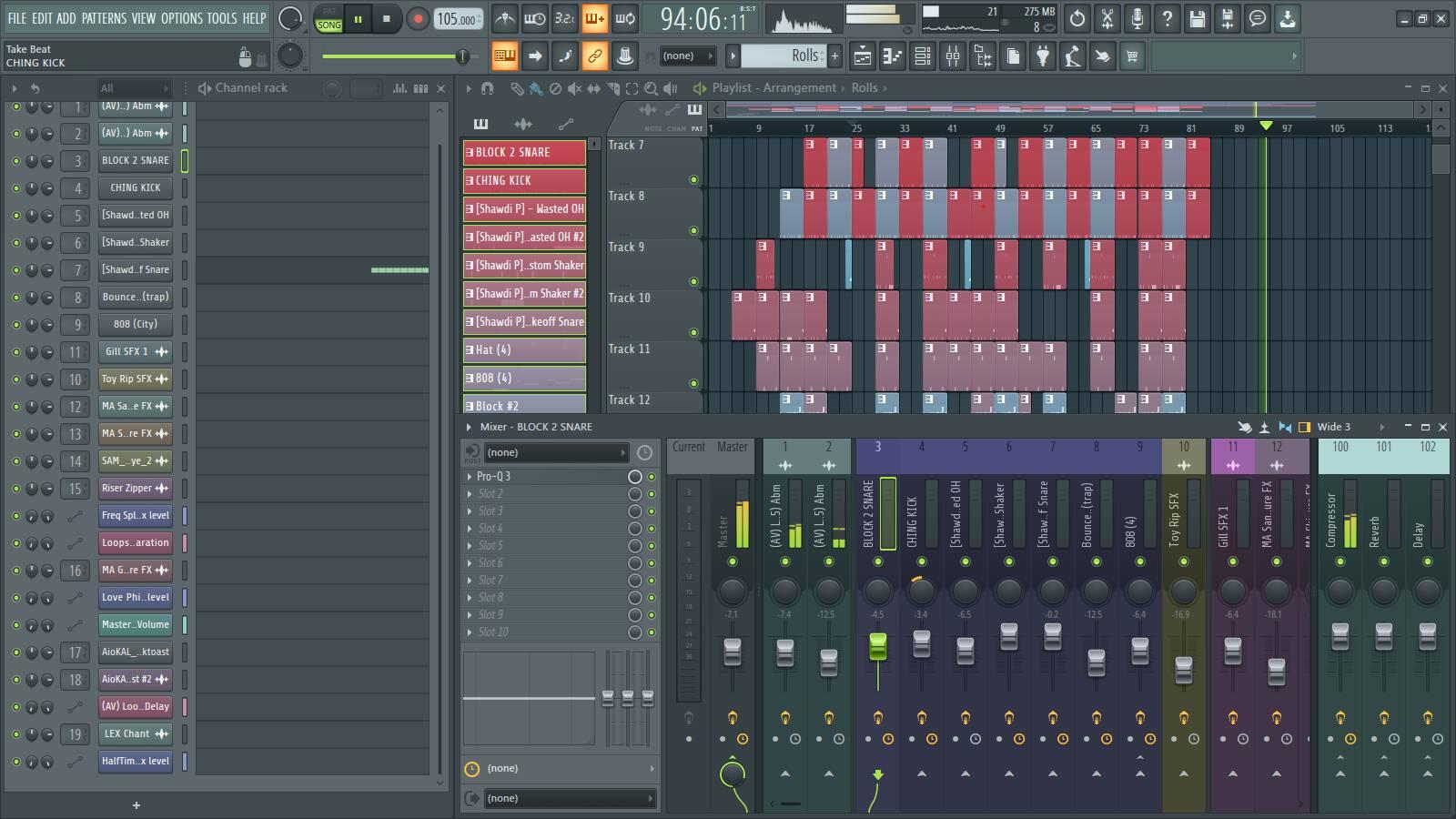Open the help question mark icon
This screenshot has height=819, width=1456.
(1167, 18)
